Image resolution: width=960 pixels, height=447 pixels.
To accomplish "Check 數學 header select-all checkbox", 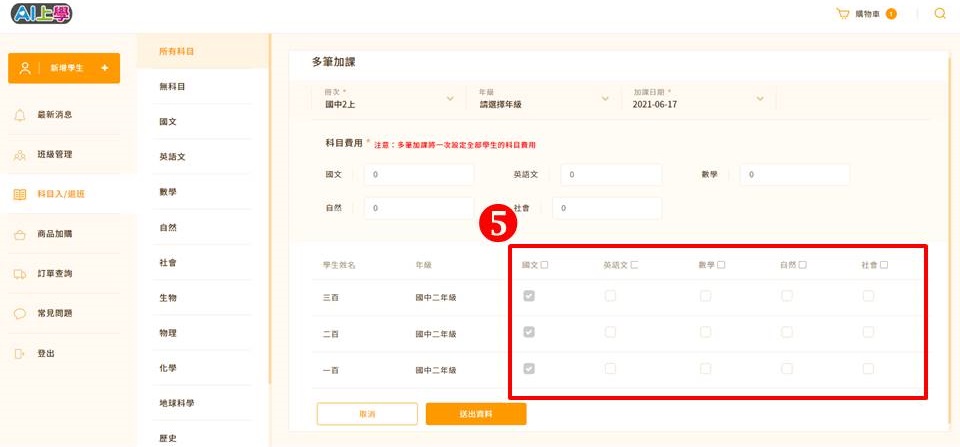I will [x=721, y=265].
